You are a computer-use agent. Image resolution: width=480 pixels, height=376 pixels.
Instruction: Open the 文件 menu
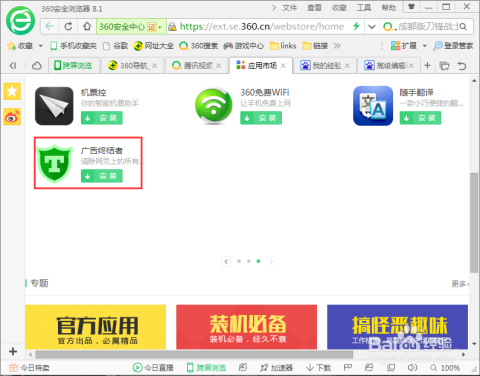(289, 7)
